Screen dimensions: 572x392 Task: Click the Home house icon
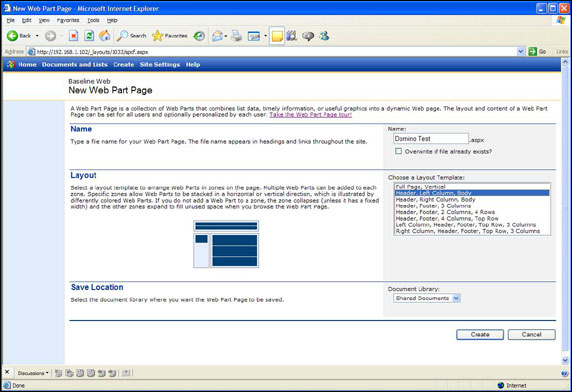tap(105, 35)
